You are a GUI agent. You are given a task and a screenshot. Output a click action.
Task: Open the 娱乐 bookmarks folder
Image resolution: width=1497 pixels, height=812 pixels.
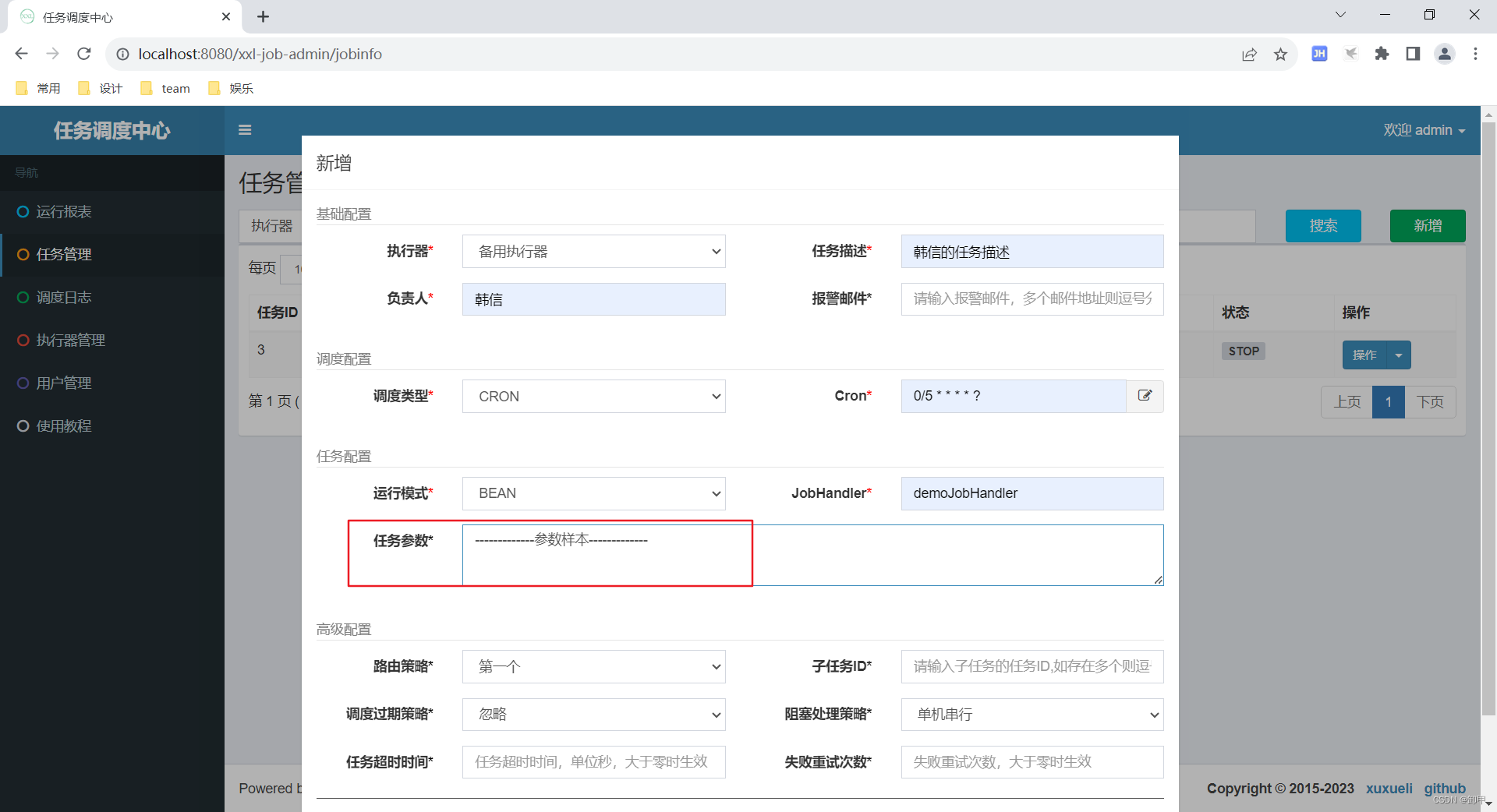click(231, 88)
